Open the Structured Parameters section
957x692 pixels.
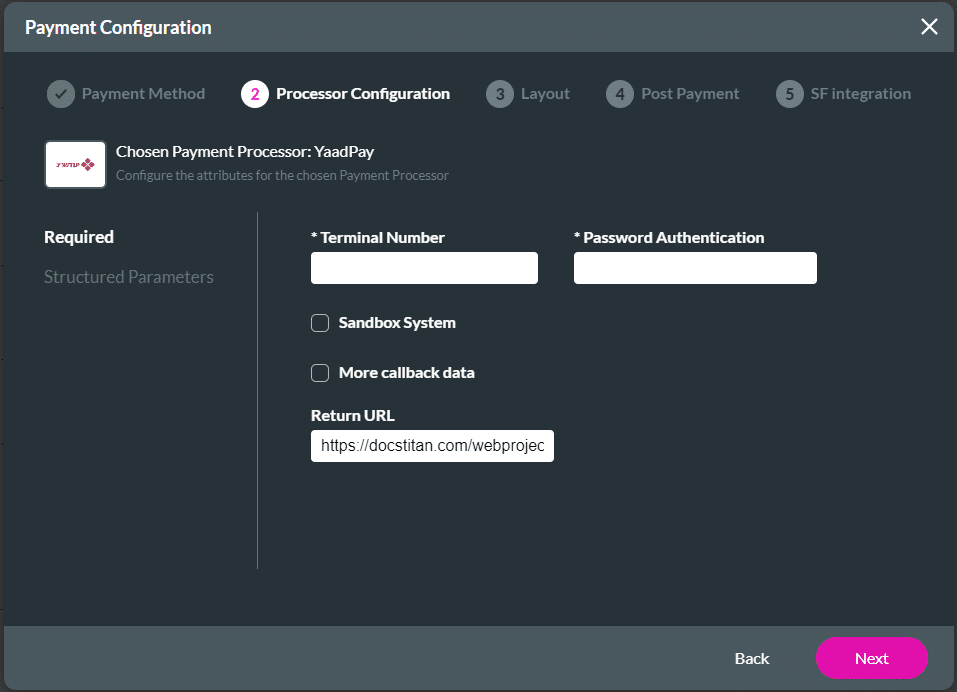(x=129, y=277)
